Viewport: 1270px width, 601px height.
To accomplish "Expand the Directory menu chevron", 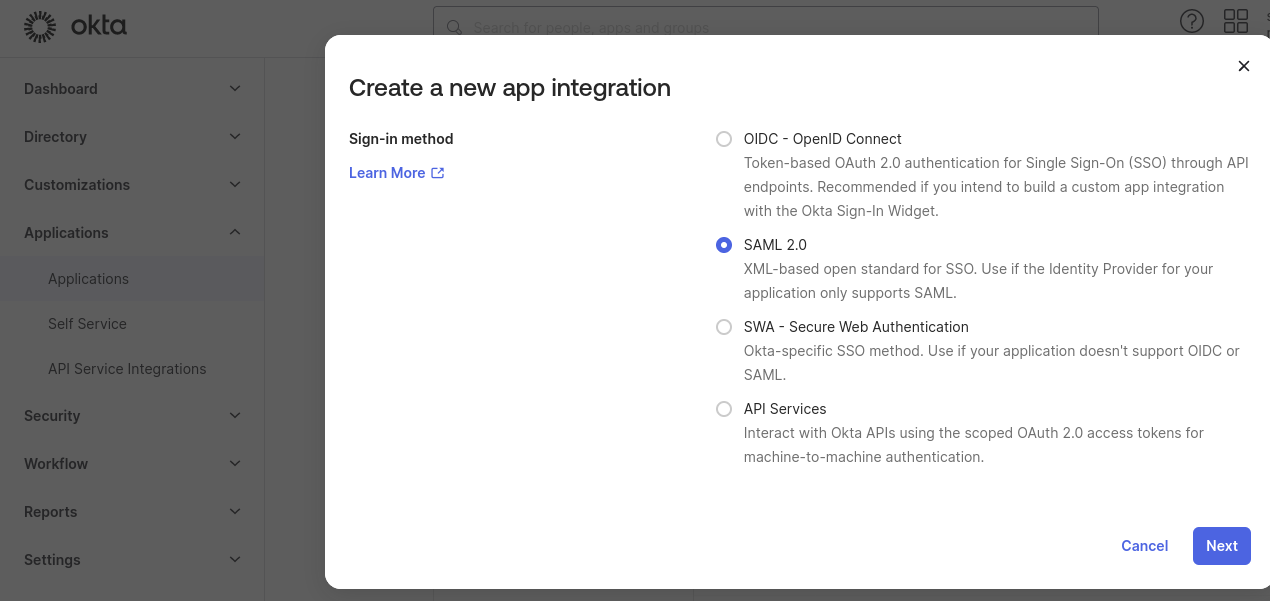I will (x=235, y=137).
